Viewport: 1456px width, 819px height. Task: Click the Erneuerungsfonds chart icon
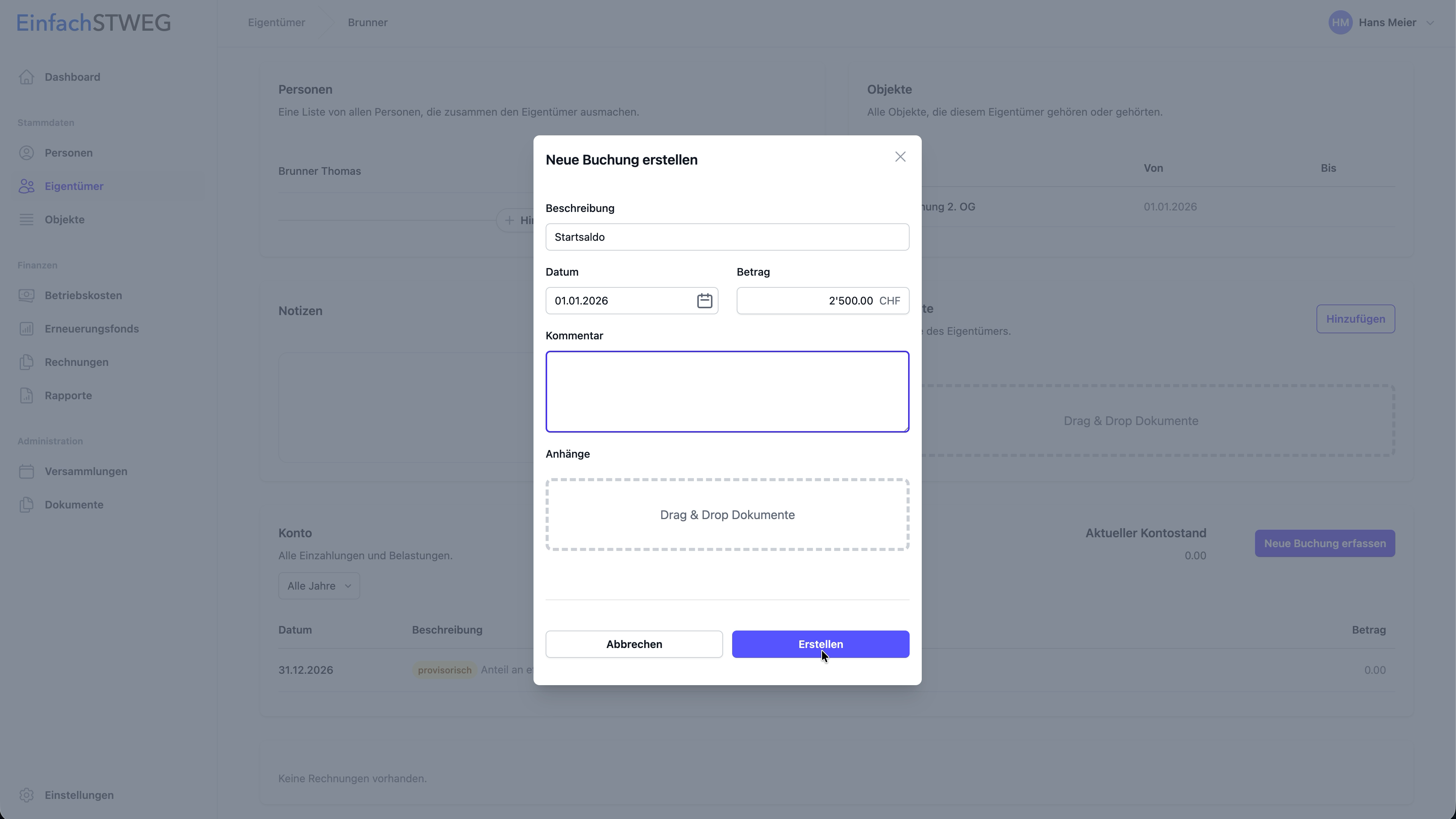click(27, 328)
